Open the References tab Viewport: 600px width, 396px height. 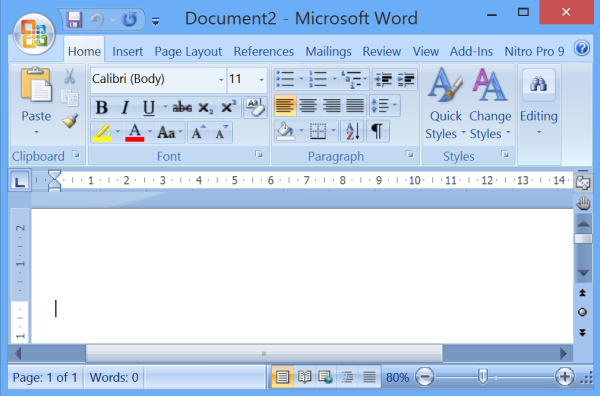(x=264, y=51)
